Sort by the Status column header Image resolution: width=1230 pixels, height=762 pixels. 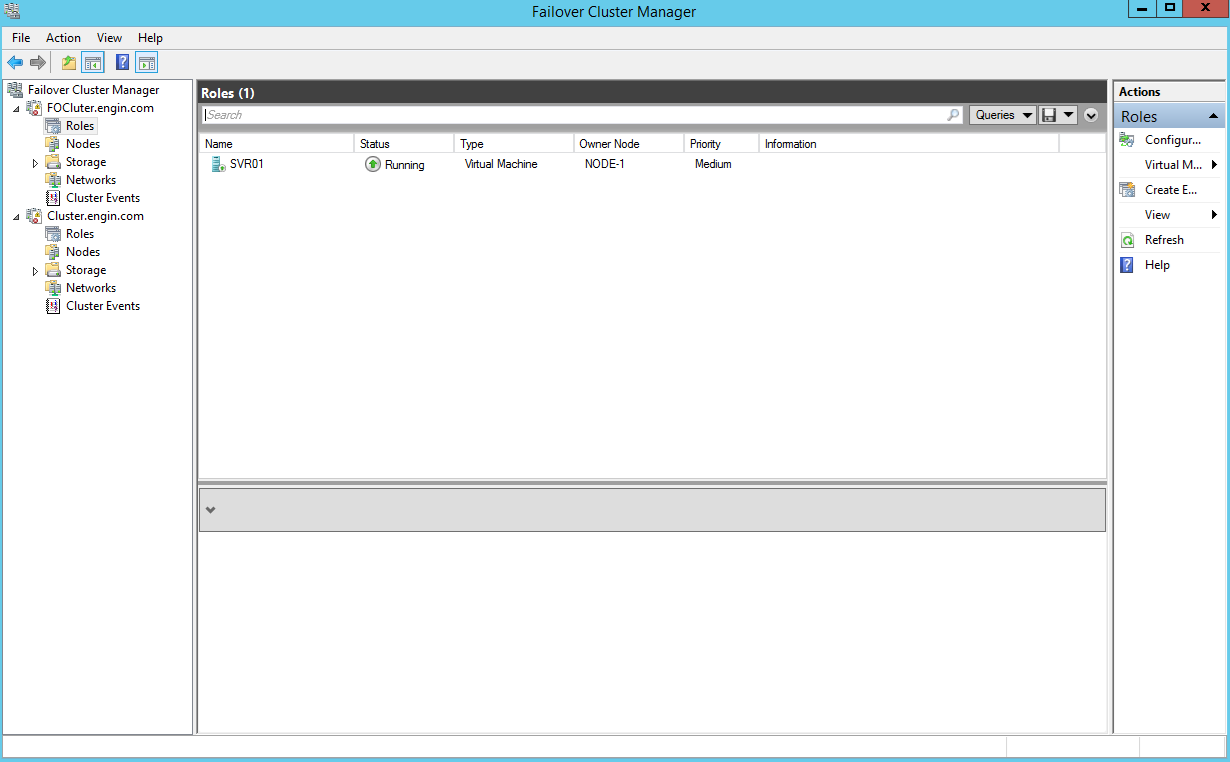click(x=404, y=144)
